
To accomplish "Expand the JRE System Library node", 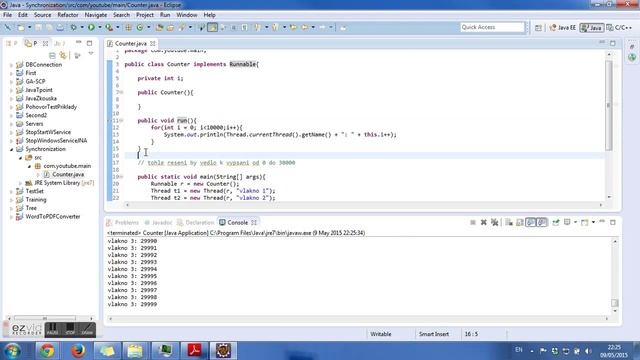I will pyautogui.click(x=20, y=183).
